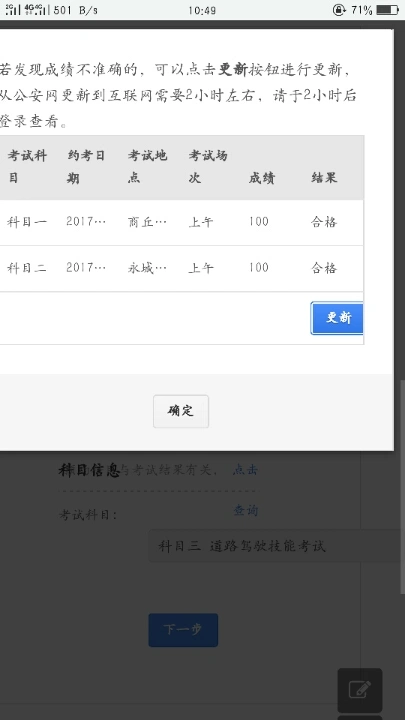Viewport: 405px width, 720px height.
Task: Select the 科目二 result row
Action: tap(181, 268)
